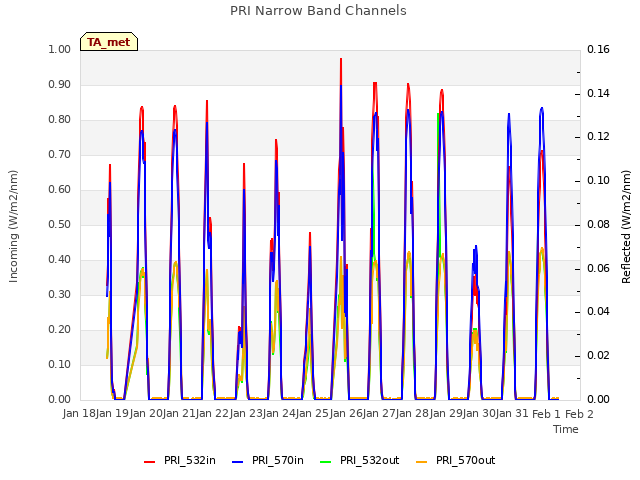640x480 pixels.
Task: Click the 0.40 left axis value
Action: 60,260
